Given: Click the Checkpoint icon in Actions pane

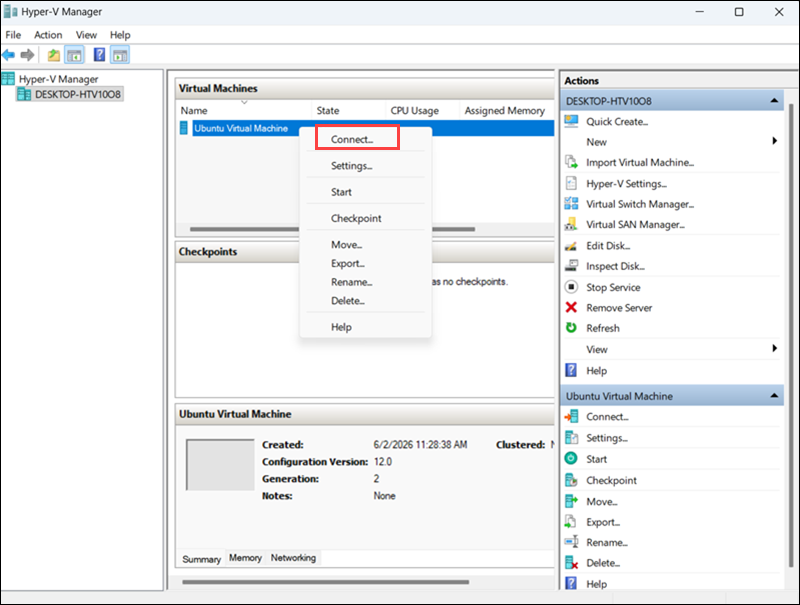Looking at the screenshot, I should point(571,480).
